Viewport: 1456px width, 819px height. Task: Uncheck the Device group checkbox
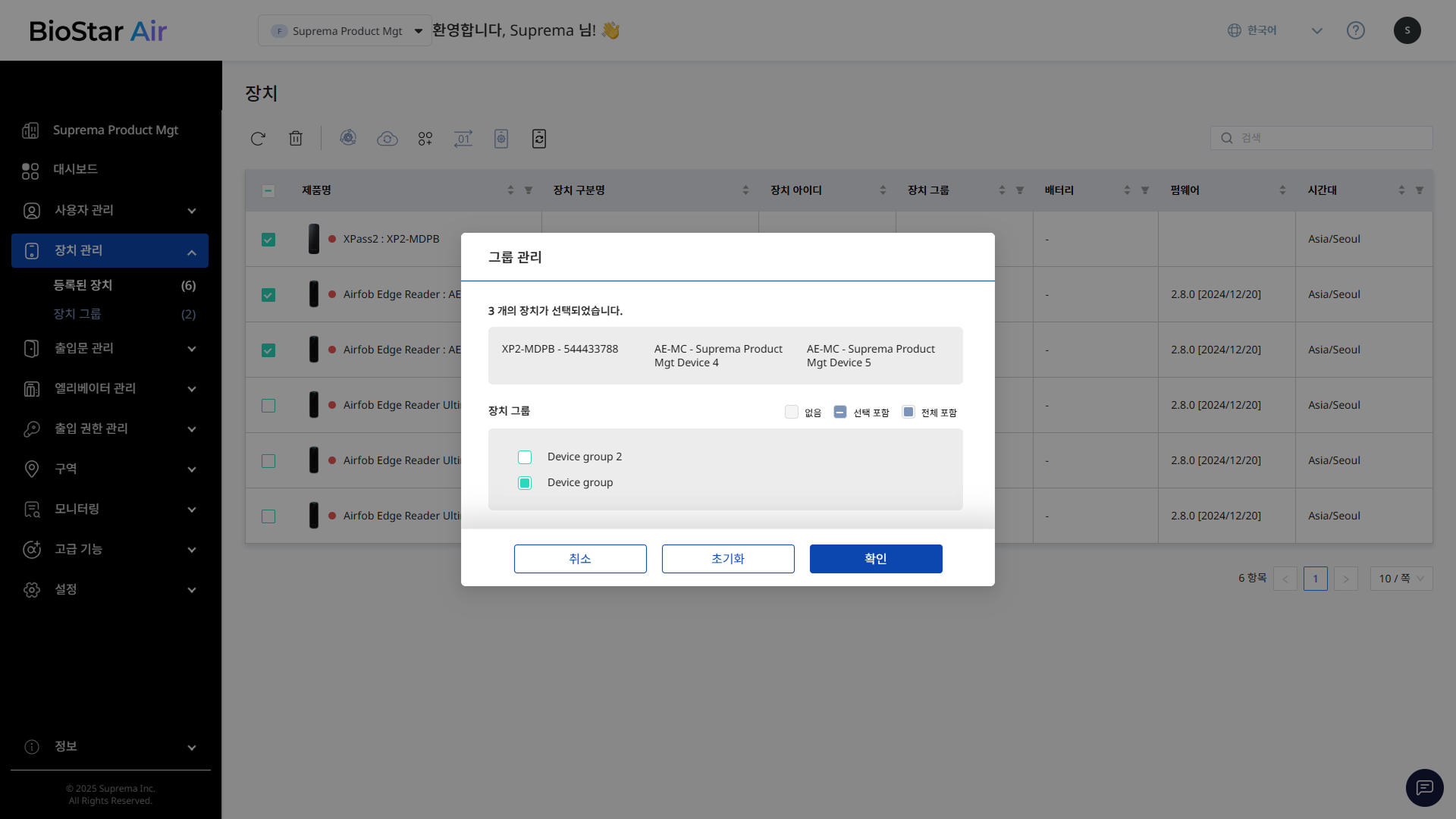[525, 483]
